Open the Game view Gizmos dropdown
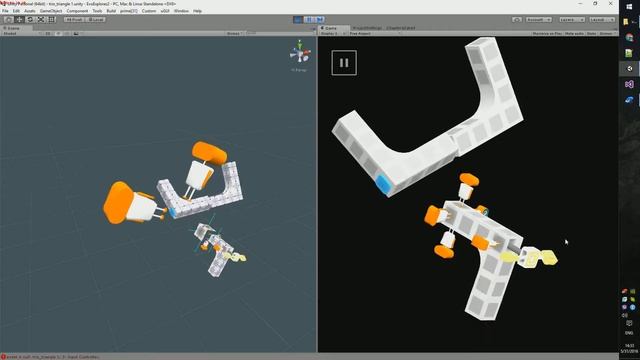The height and width of the screenshot is (360, 640). (x=607, y=33)
